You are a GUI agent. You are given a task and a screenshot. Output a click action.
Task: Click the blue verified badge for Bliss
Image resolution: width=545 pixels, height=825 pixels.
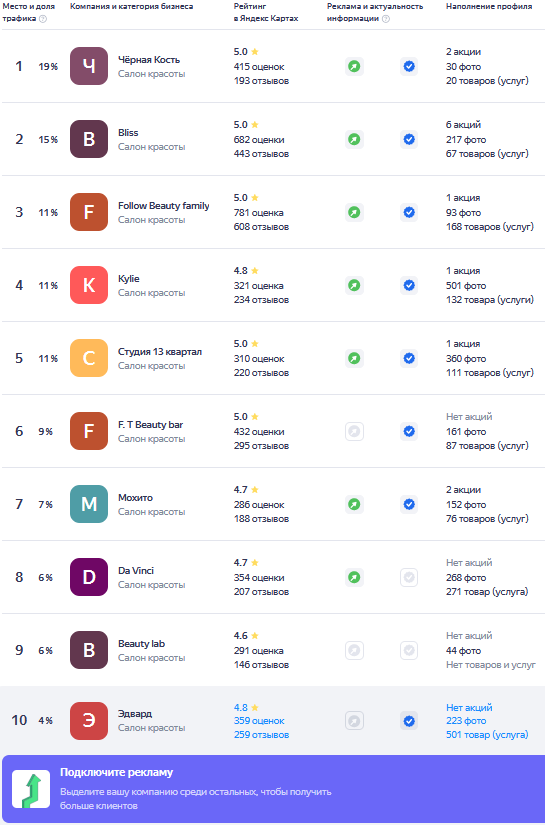pos(409,139)
